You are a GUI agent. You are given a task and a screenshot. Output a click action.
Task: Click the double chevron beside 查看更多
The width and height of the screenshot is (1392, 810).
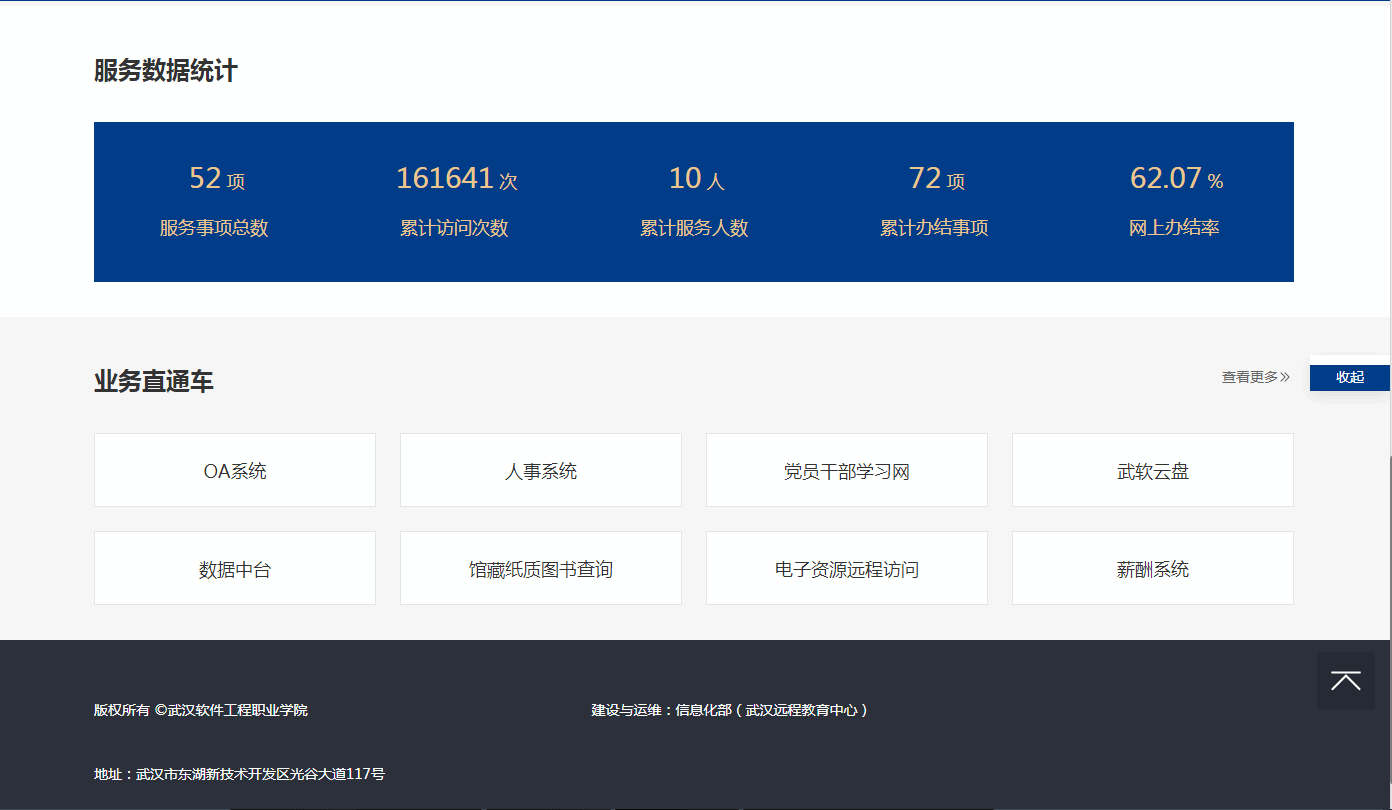[x=1285, y=377]
